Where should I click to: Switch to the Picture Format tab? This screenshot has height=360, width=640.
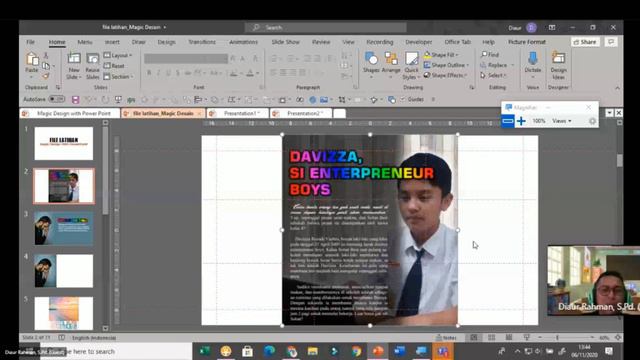pos(527,42)
